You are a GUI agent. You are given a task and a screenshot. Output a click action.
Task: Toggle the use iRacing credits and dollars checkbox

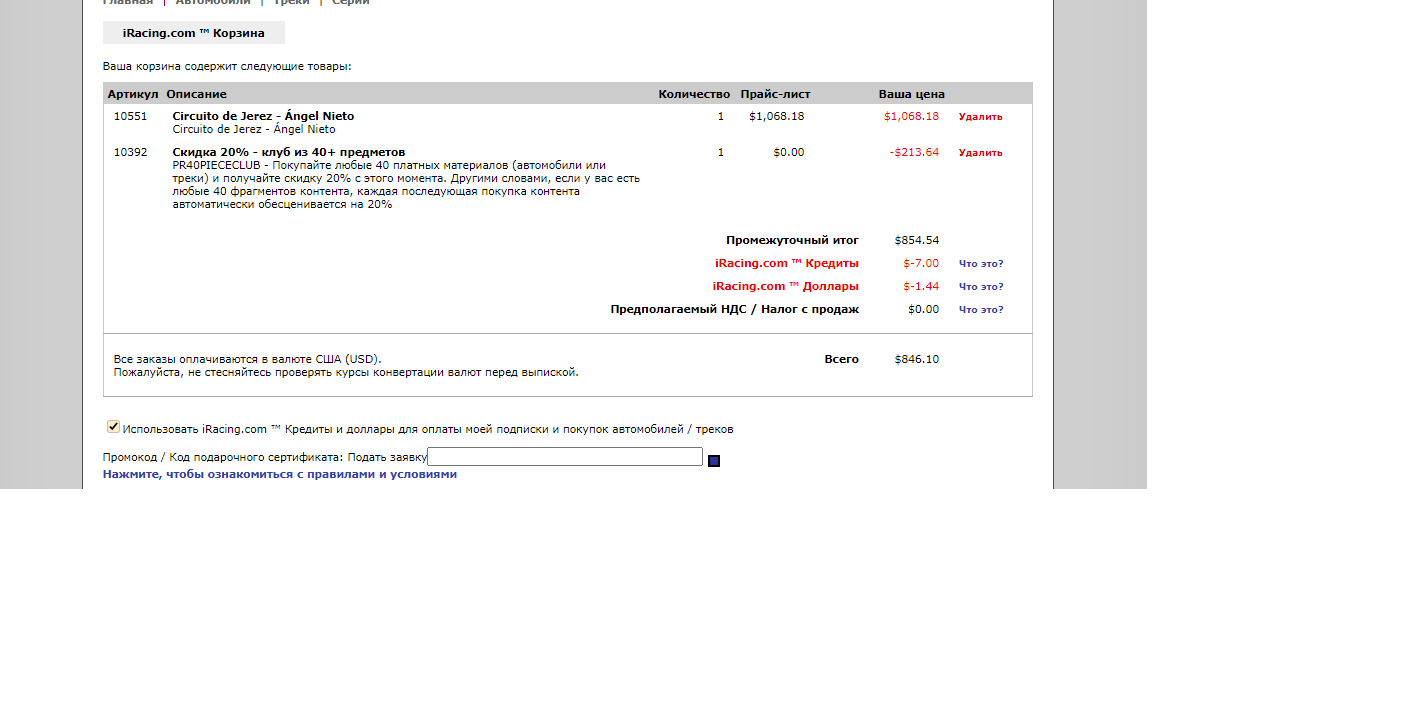pyautogui.click(x=114, y=427)
